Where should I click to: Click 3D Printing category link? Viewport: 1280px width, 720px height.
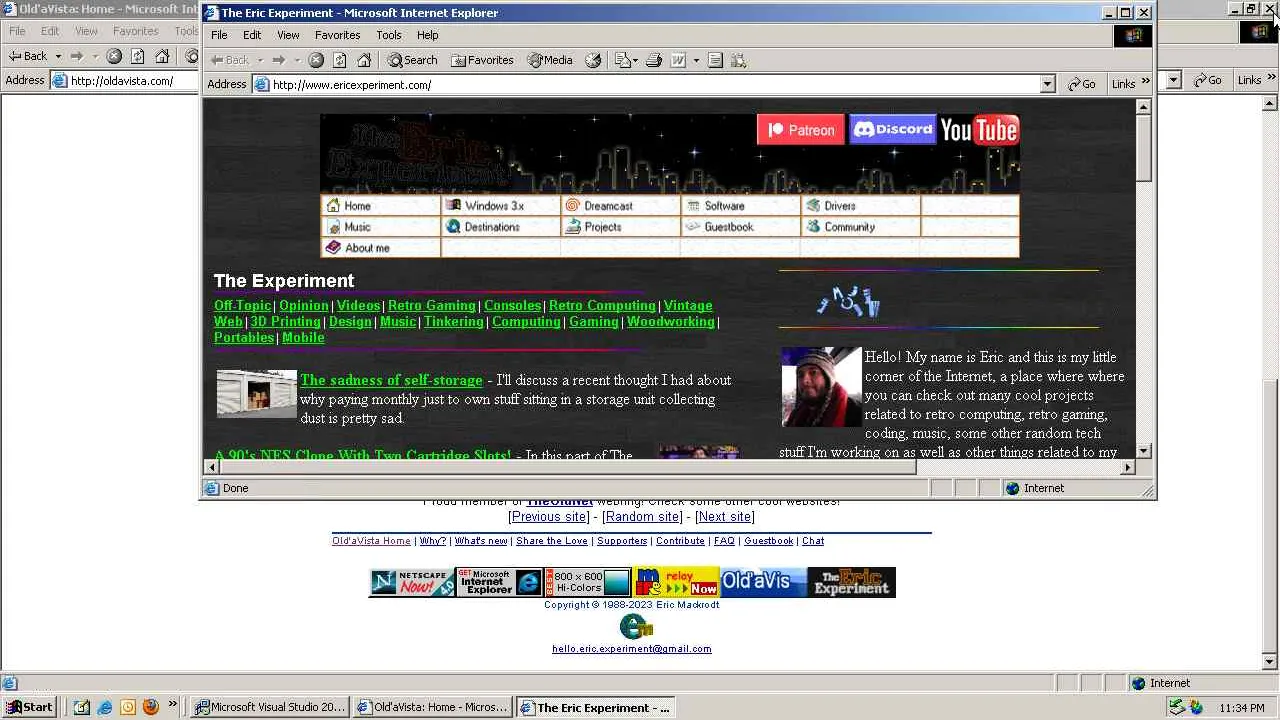tap(285, 322)
